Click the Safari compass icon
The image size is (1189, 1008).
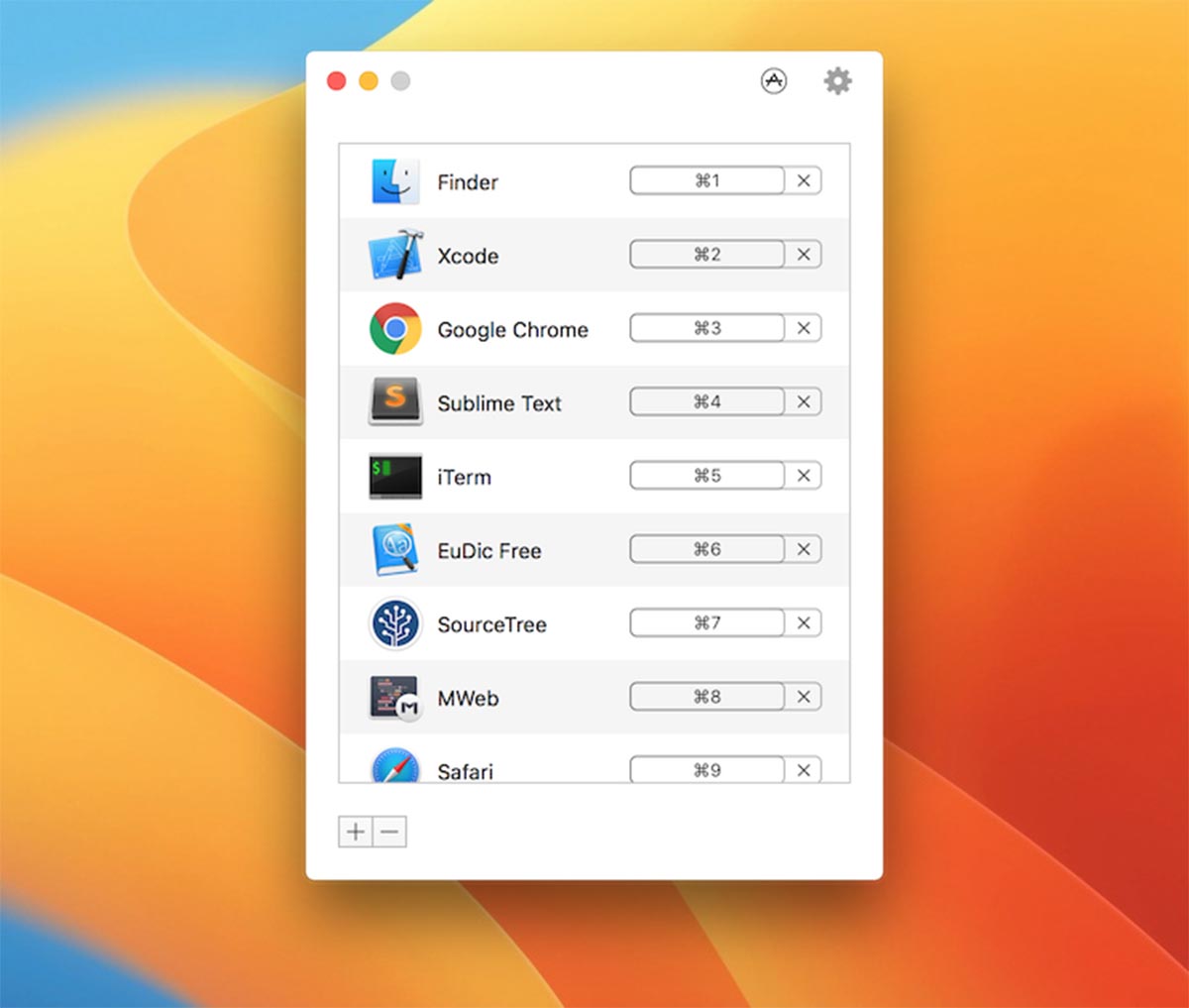tap(395, 765)
